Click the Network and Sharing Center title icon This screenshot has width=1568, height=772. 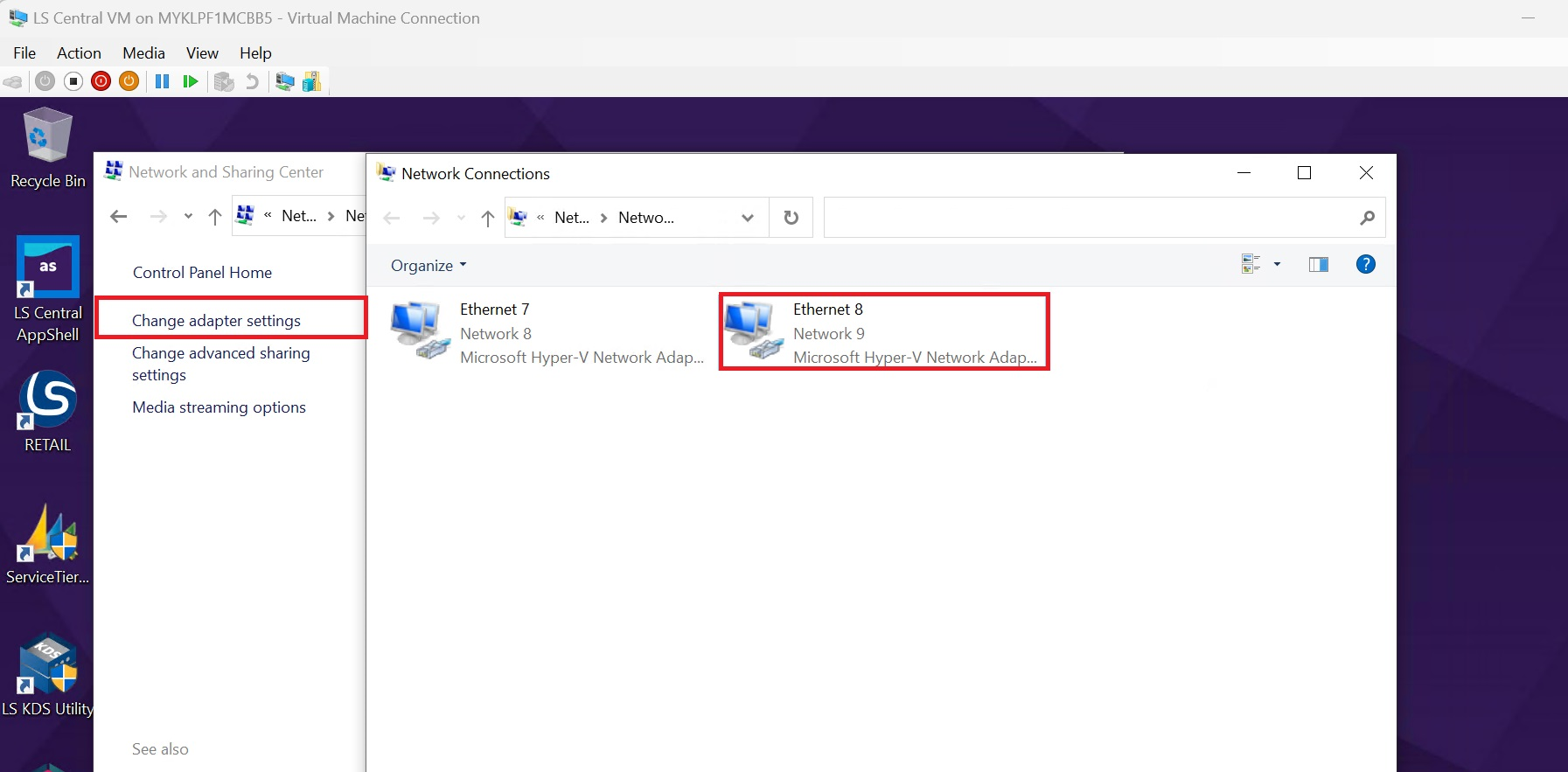coord(113,170)
